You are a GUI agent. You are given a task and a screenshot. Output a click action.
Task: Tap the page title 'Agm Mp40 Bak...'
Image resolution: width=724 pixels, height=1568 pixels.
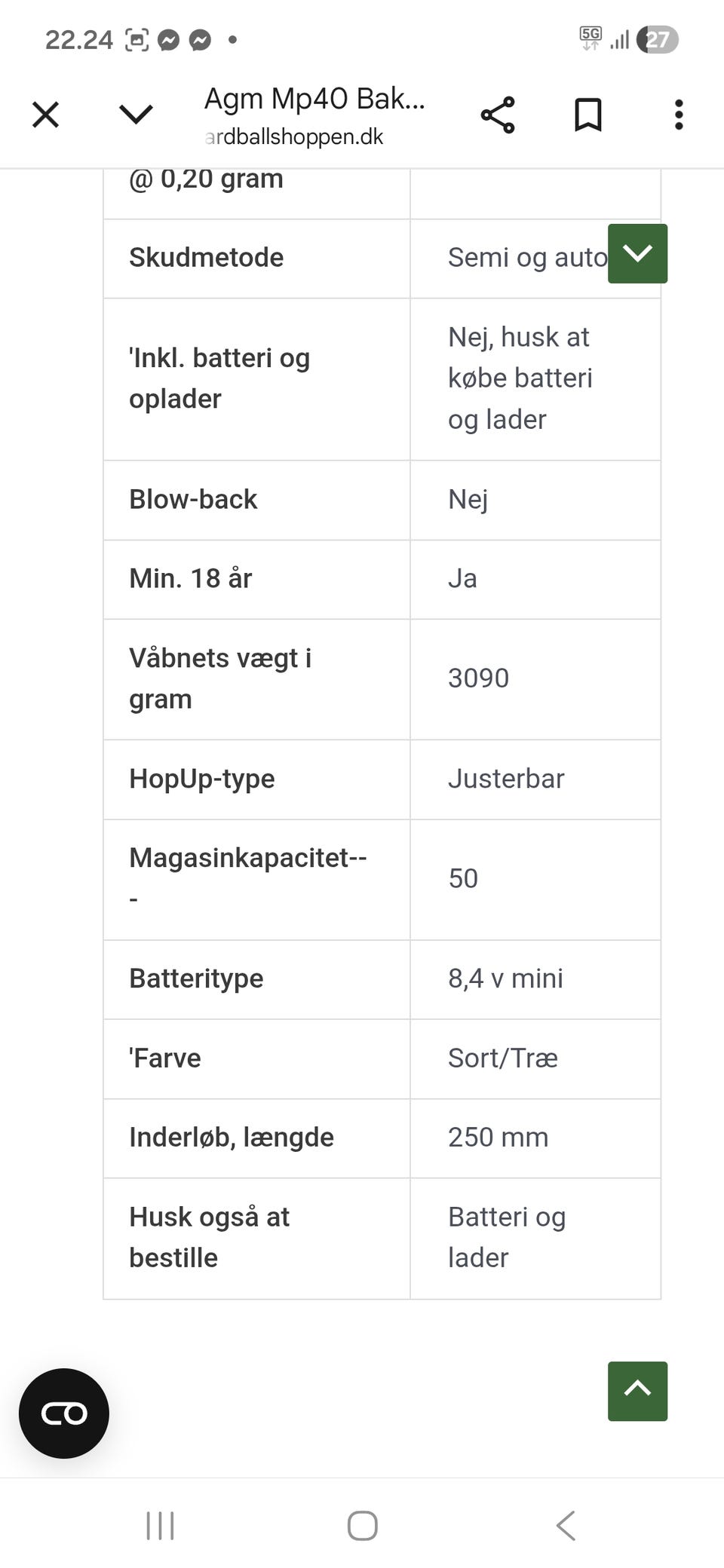314,99
